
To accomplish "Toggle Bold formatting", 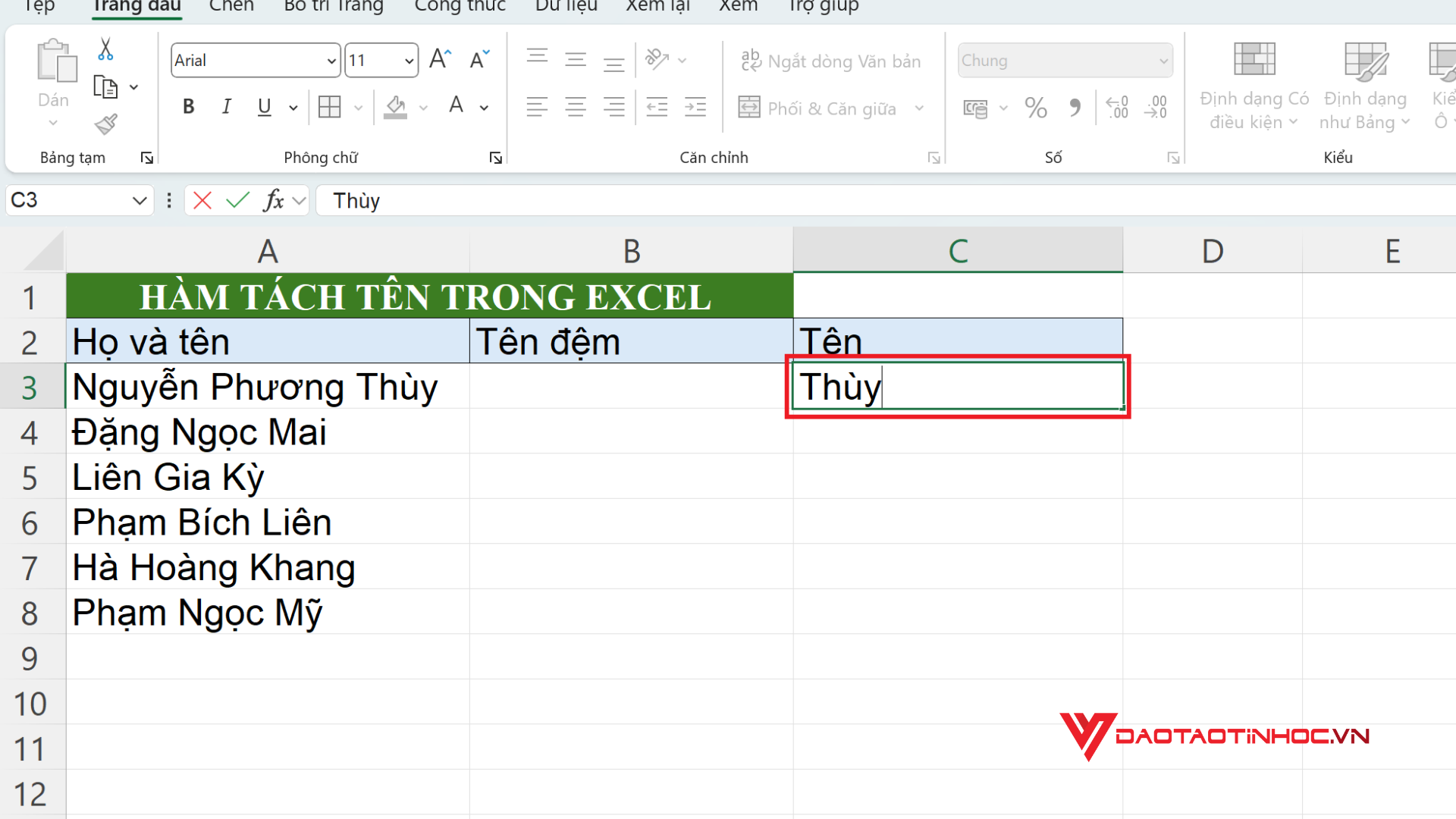I will [189, 107].
